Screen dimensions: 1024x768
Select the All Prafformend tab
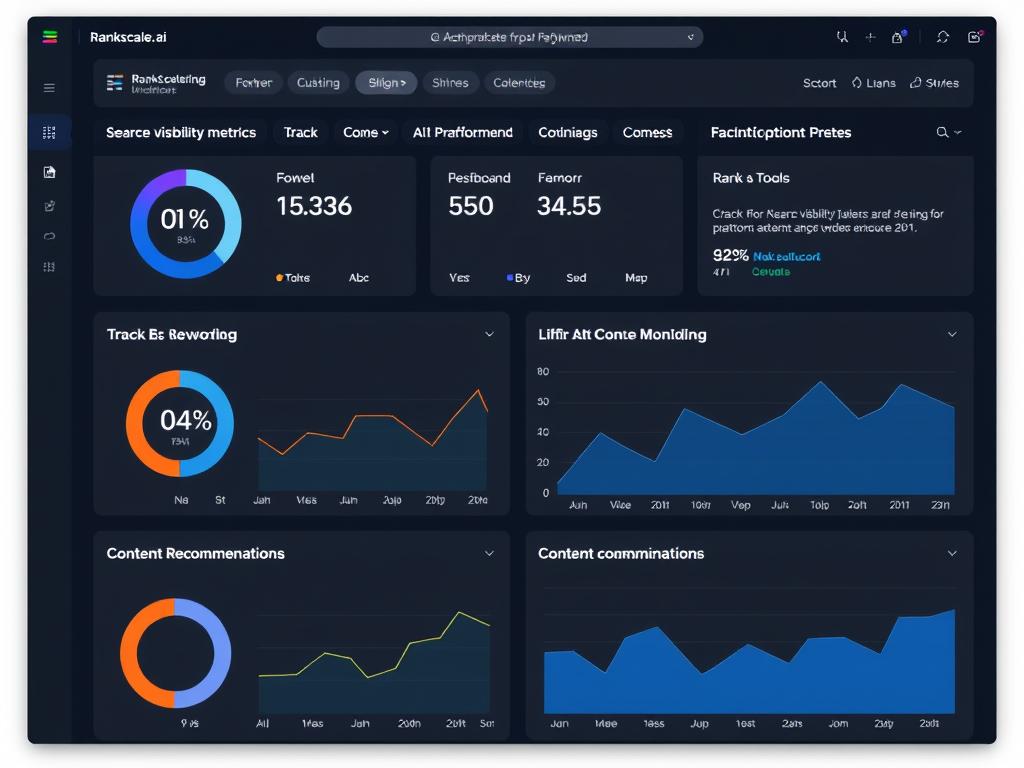point(462,132)
